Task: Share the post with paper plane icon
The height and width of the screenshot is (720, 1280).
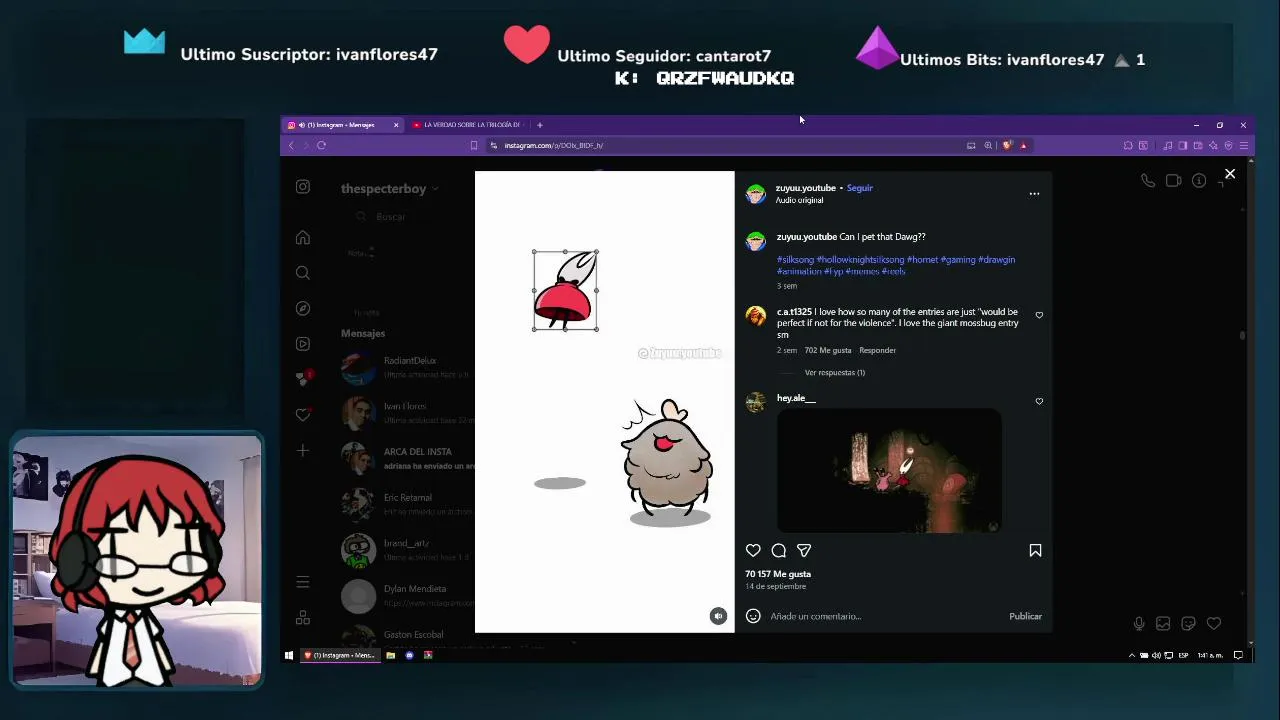Action: point(804,550)
